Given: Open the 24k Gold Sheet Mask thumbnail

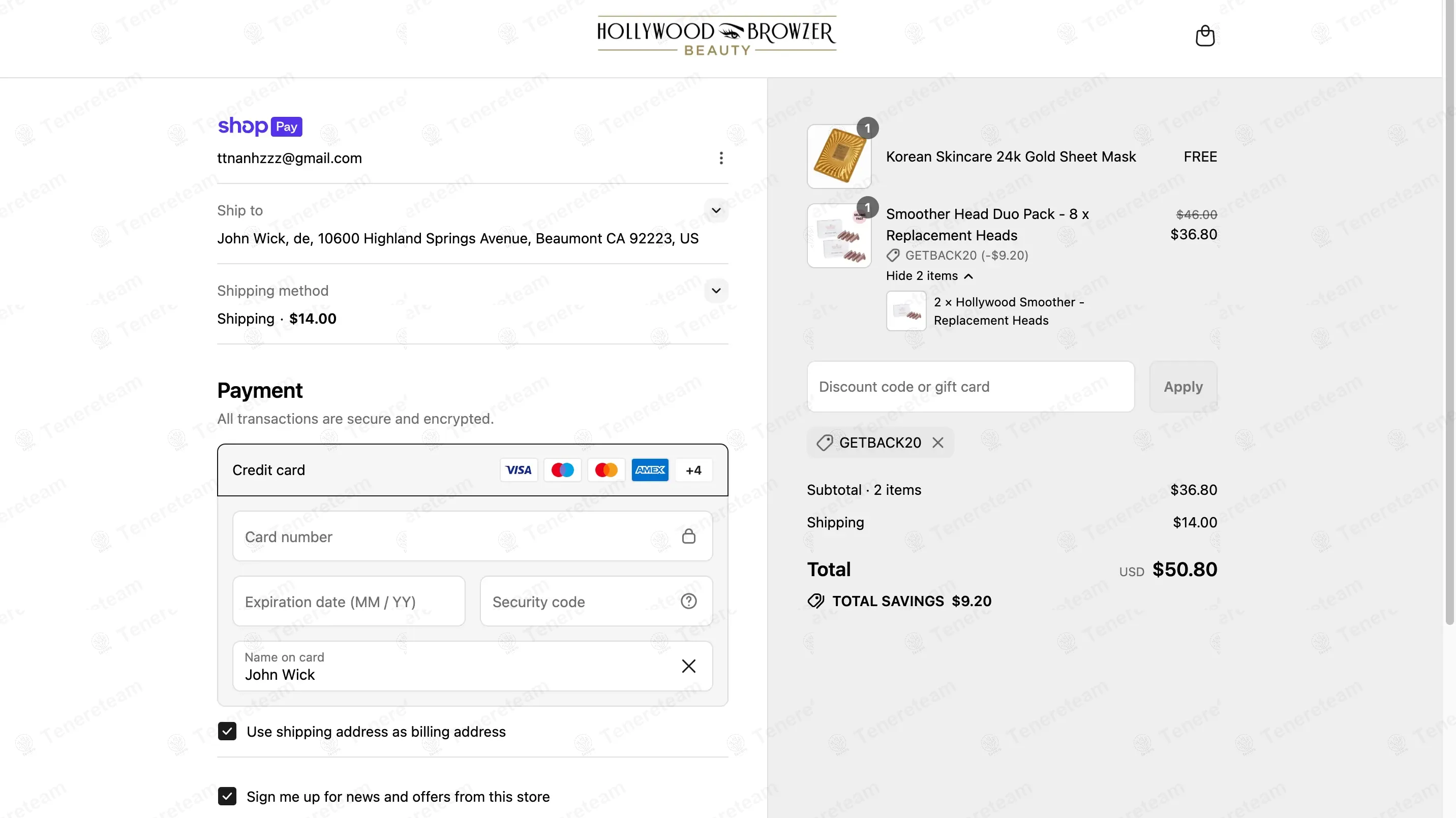Looking at the screenshot, I should pyautogui.click(x=839, y=156).
